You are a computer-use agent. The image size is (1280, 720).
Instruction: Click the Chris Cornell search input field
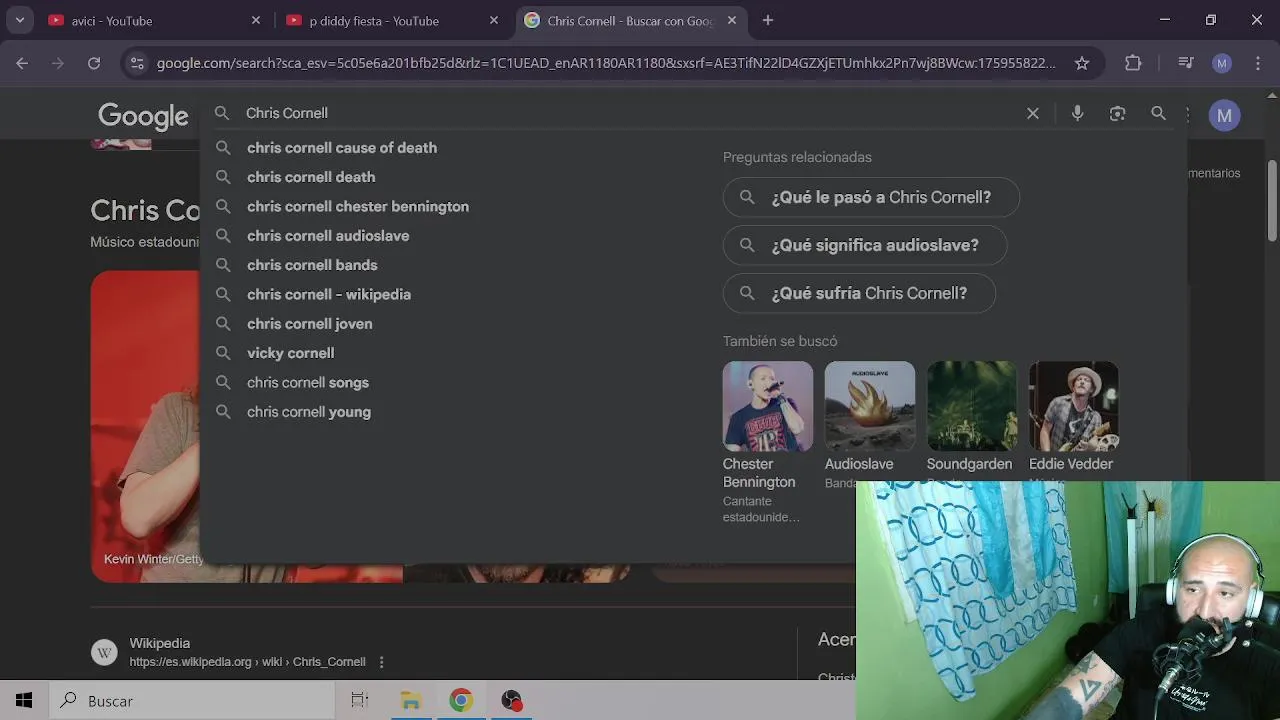pyautogui.click(x=630, y=113)
